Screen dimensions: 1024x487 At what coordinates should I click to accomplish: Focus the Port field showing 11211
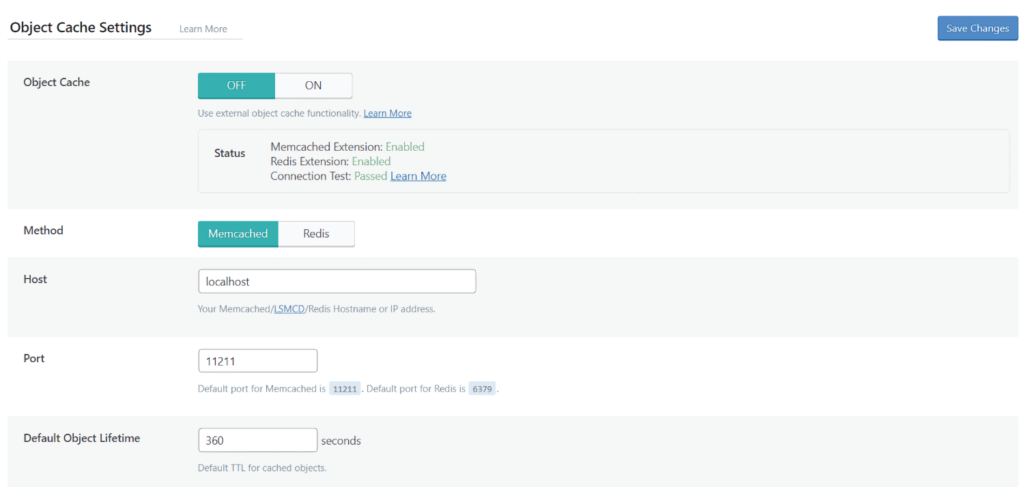[258, 360]
